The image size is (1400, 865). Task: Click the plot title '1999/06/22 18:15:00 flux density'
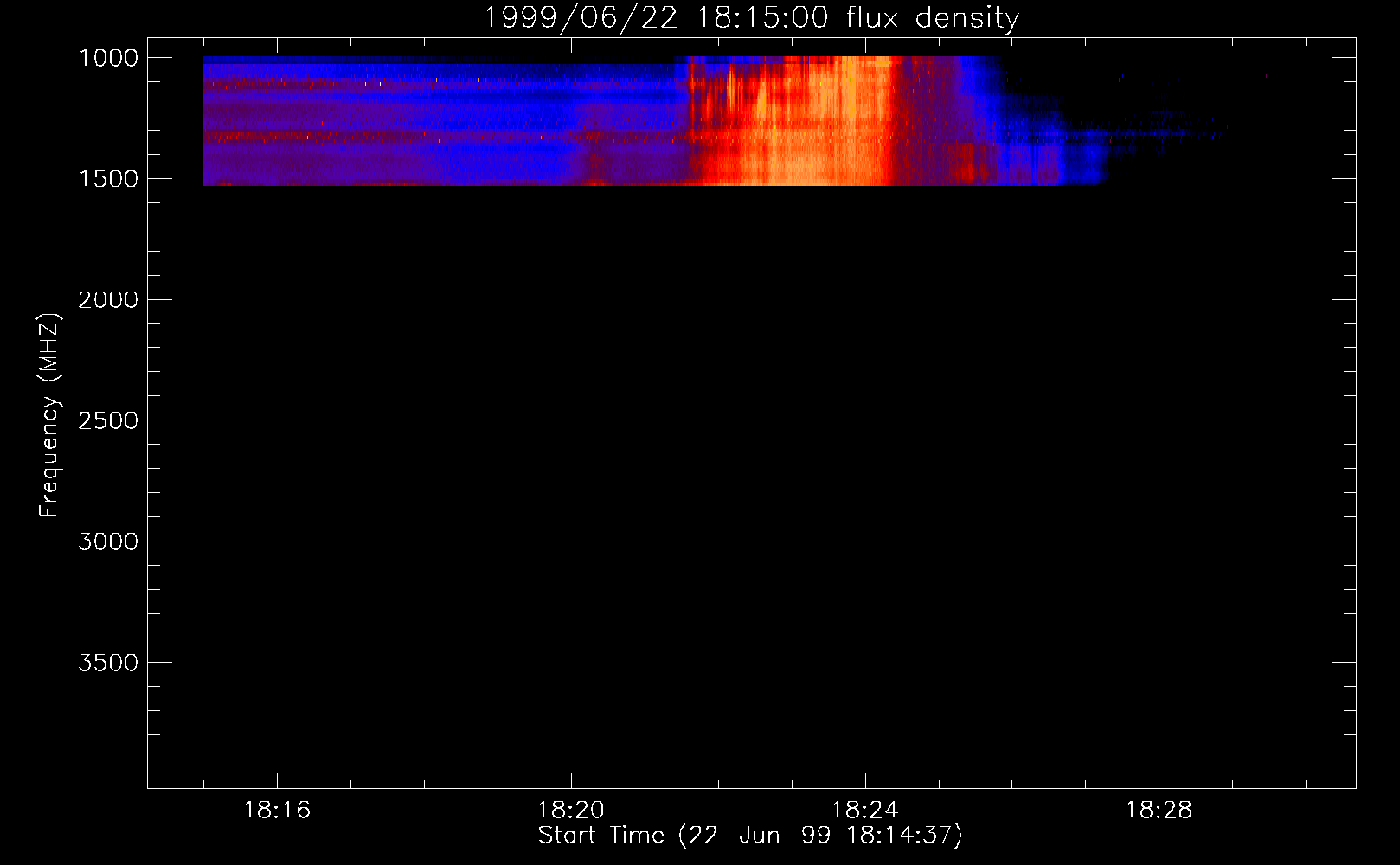pyautogui.click(x=751, y=17)
